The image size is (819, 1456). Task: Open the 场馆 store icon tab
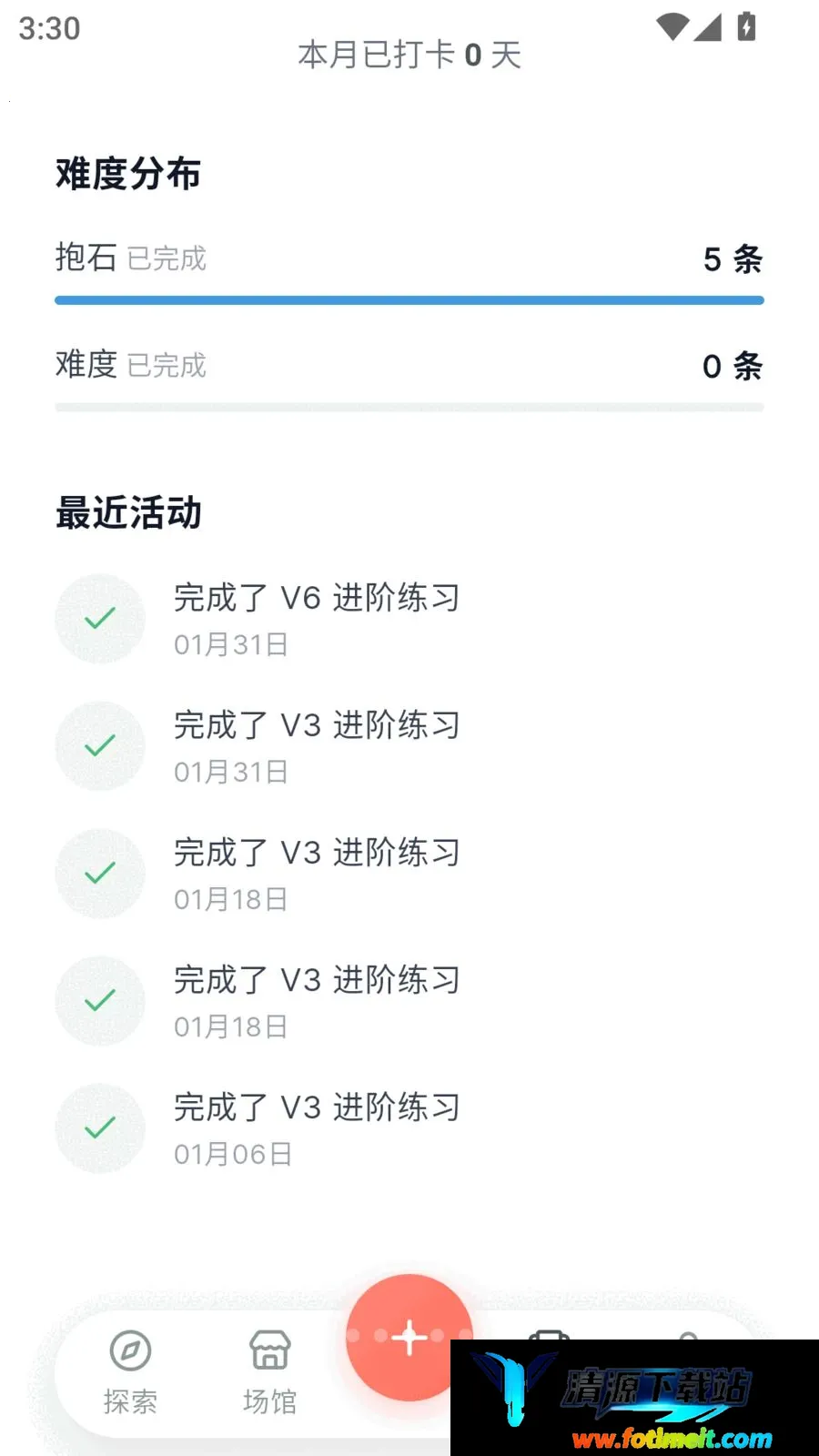pos(270,1350)
